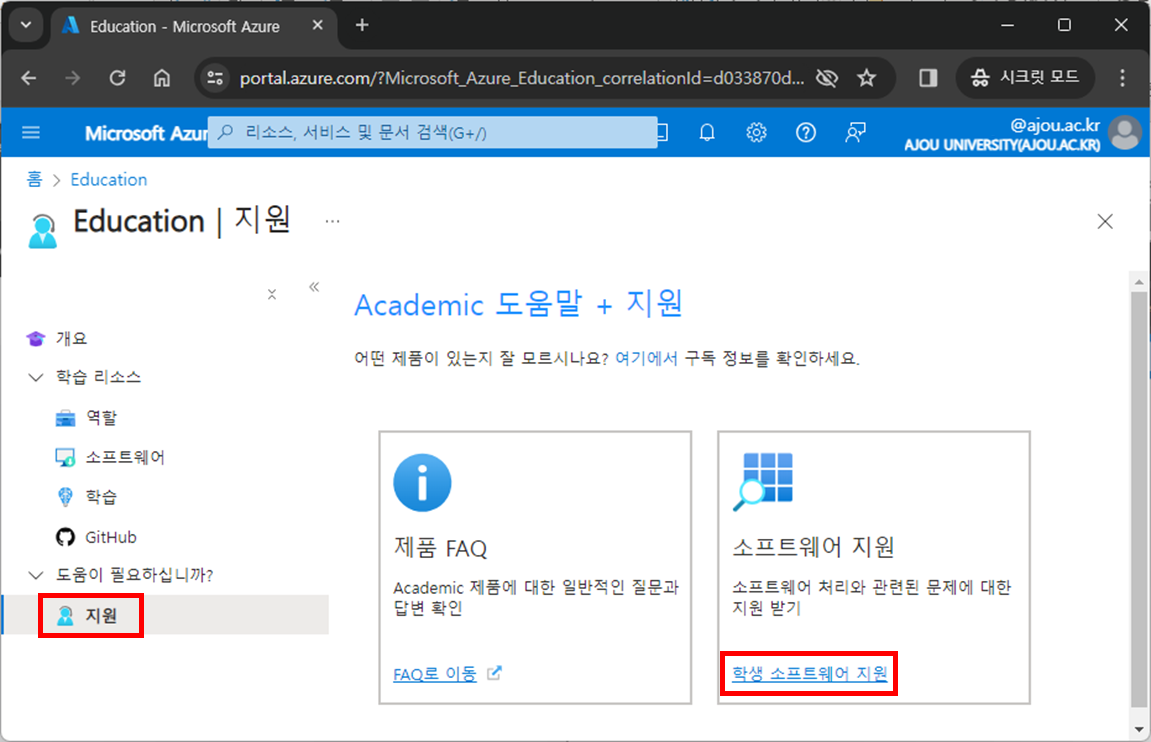Click the browser forward arrow
The width and height of the screenshot is (1151, 742).
[73, 78]
